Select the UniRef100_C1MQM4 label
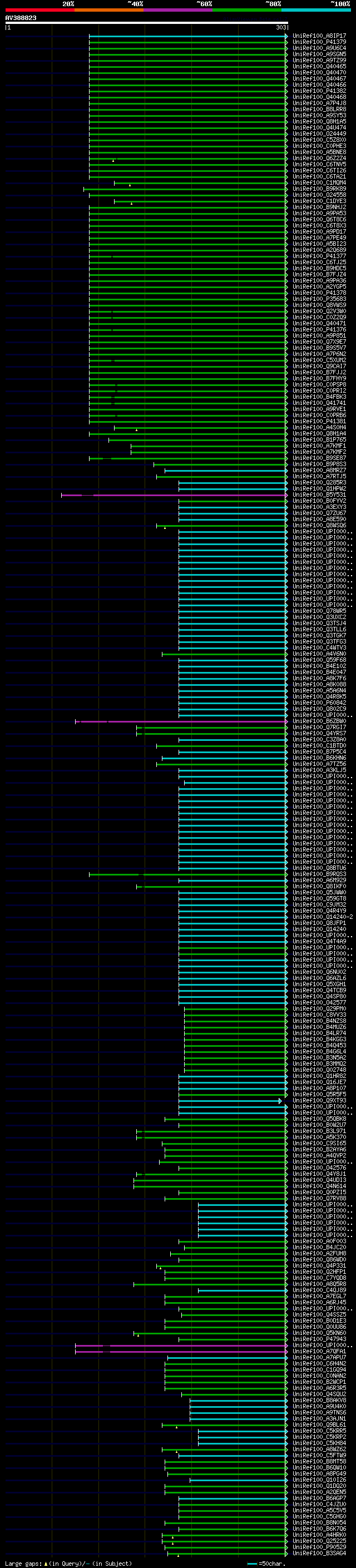Screen dimensions: 356x1568 click(319, 182)
